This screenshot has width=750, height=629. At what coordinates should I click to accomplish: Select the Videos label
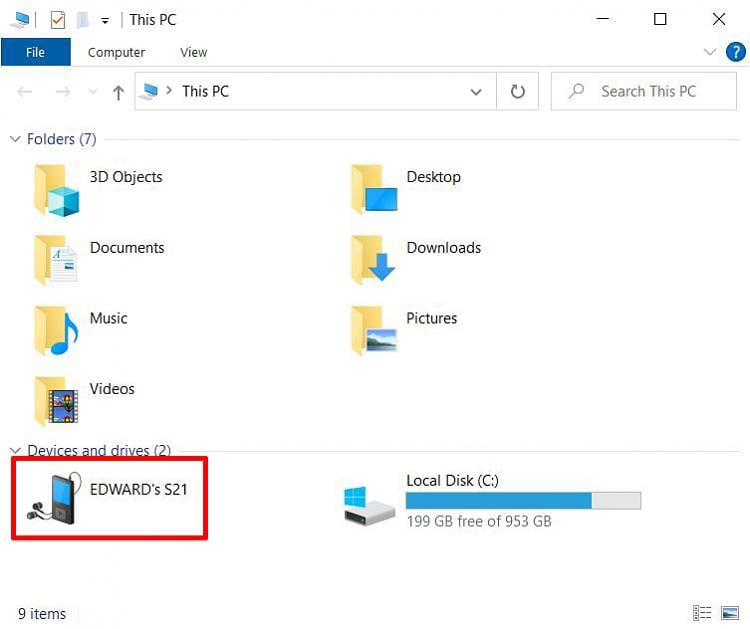click(112, 389)
